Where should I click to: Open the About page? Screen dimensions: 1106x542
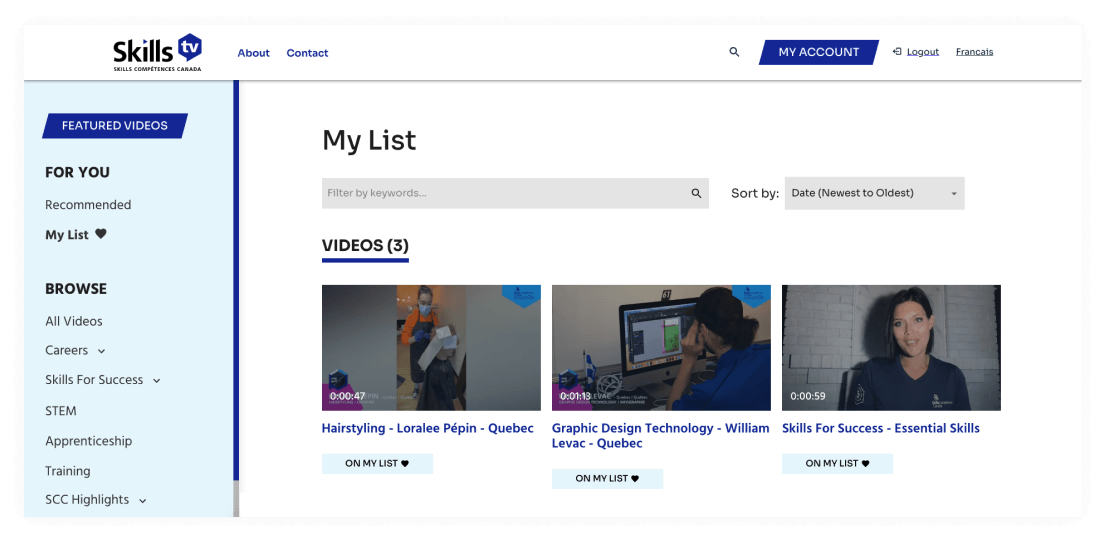tap(253, 53)
